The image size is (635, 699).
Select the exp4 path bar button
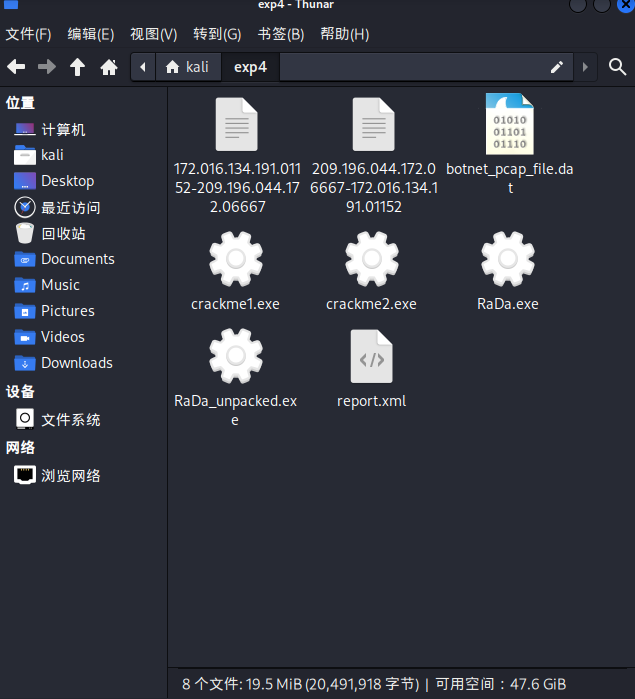coord(250,67)
